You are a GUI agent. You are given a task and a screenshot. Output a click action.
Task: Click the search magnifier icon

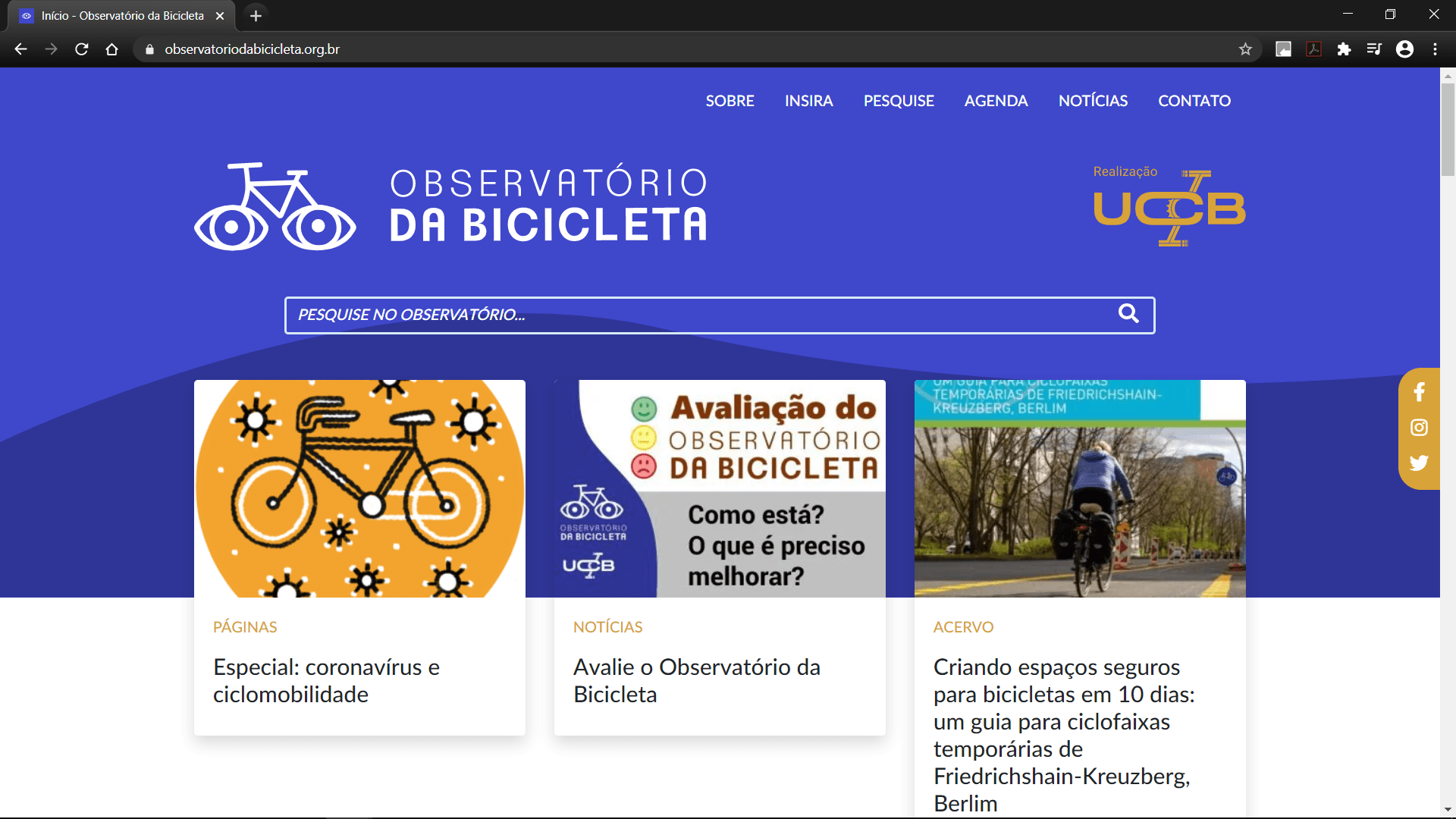(1128, 314)
